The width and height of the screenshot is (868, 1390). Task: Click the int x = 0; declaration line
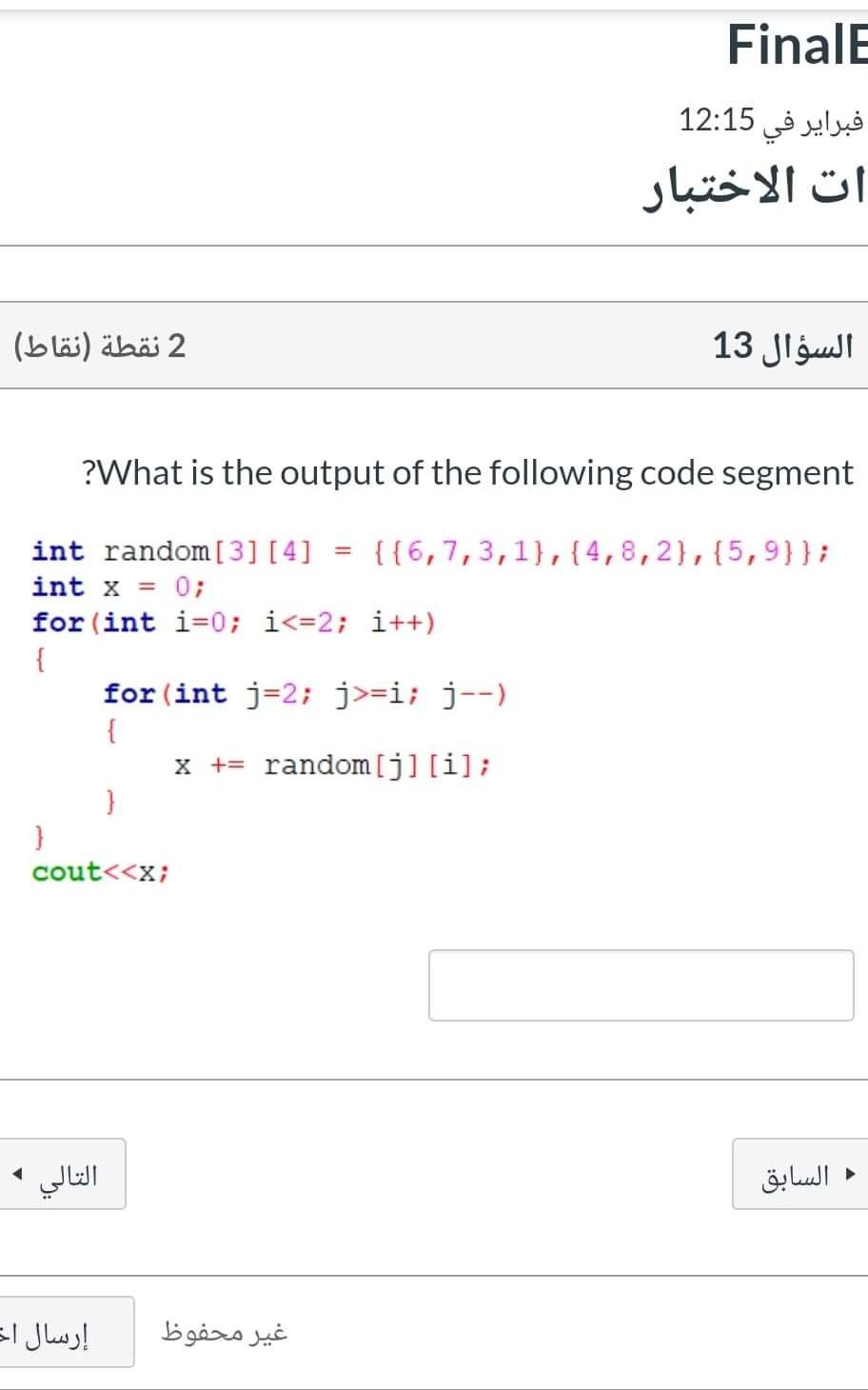119,586
